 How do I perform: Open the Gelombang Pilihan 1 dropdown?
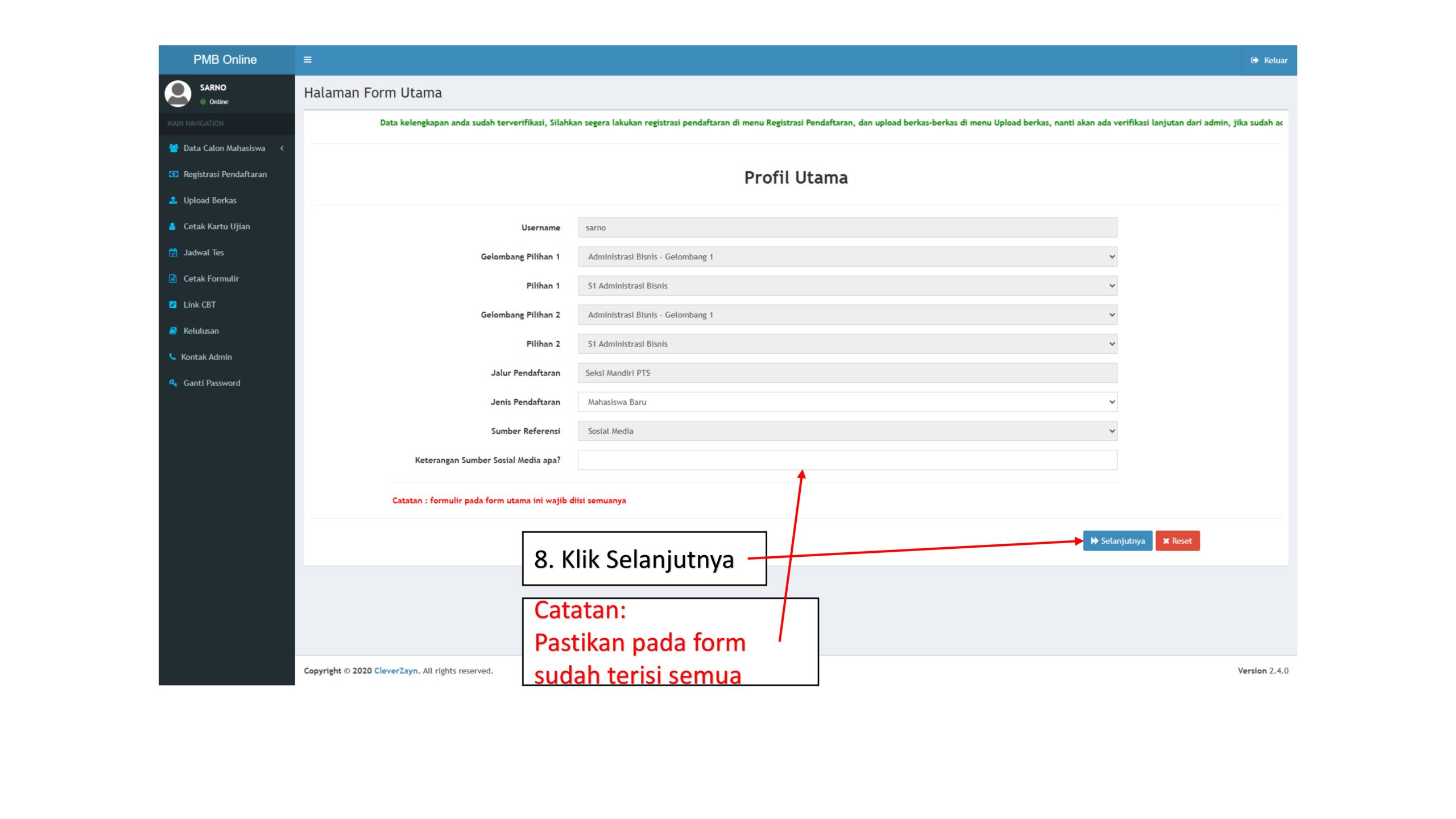click(847, 257)
